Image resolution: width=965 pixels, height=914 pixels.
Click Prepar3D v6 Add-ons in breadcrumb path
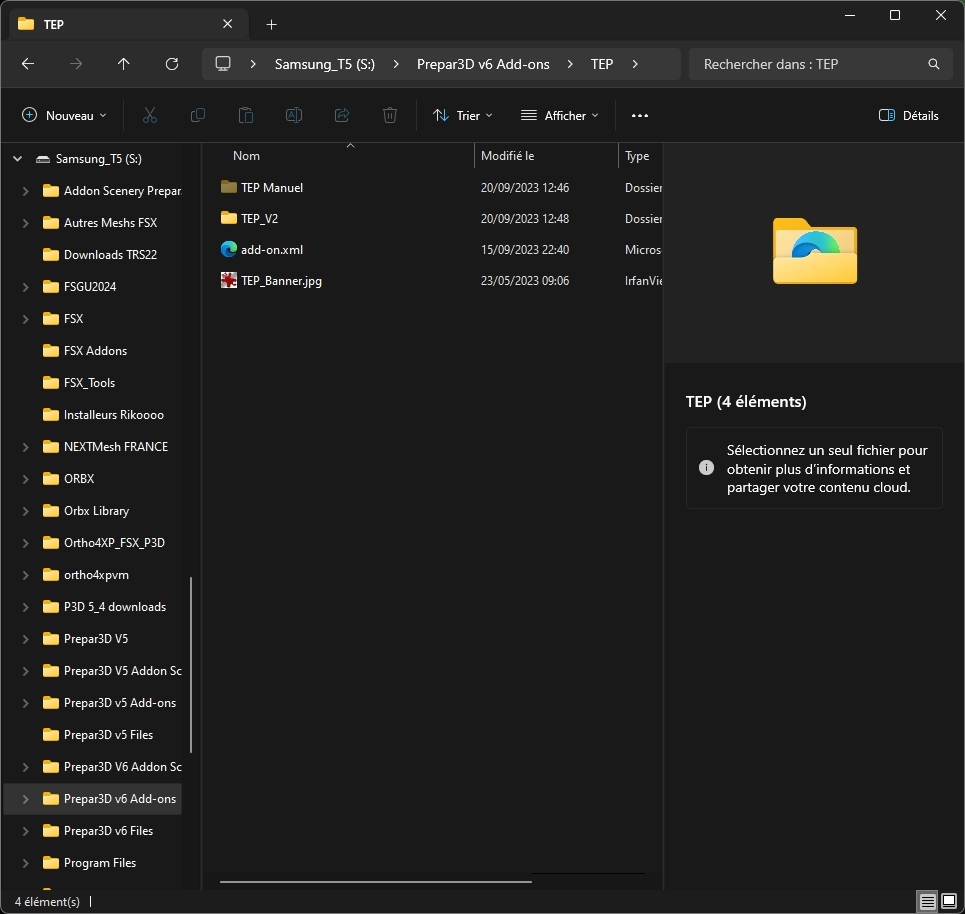pos(483,64)
